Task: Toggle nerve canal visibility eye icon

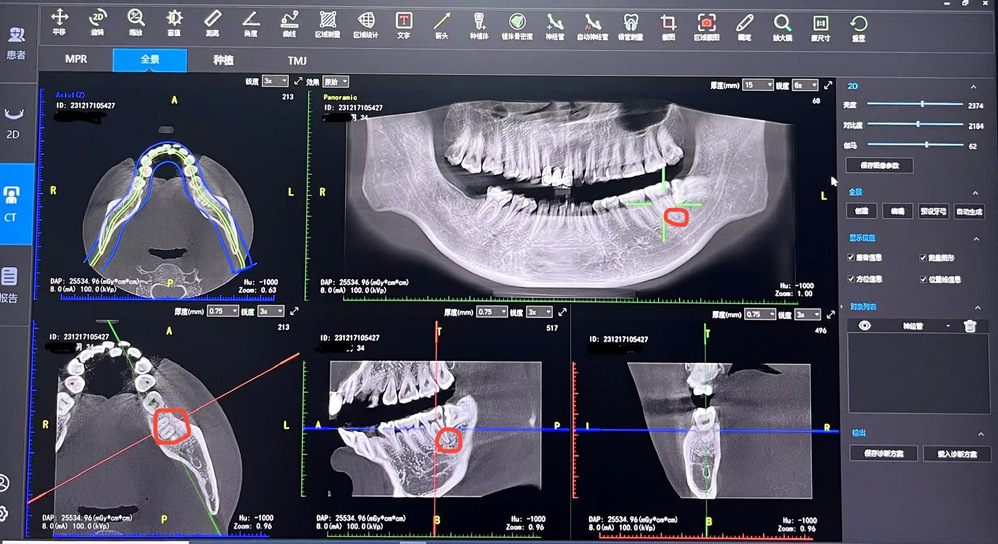Action: [864, 326]
